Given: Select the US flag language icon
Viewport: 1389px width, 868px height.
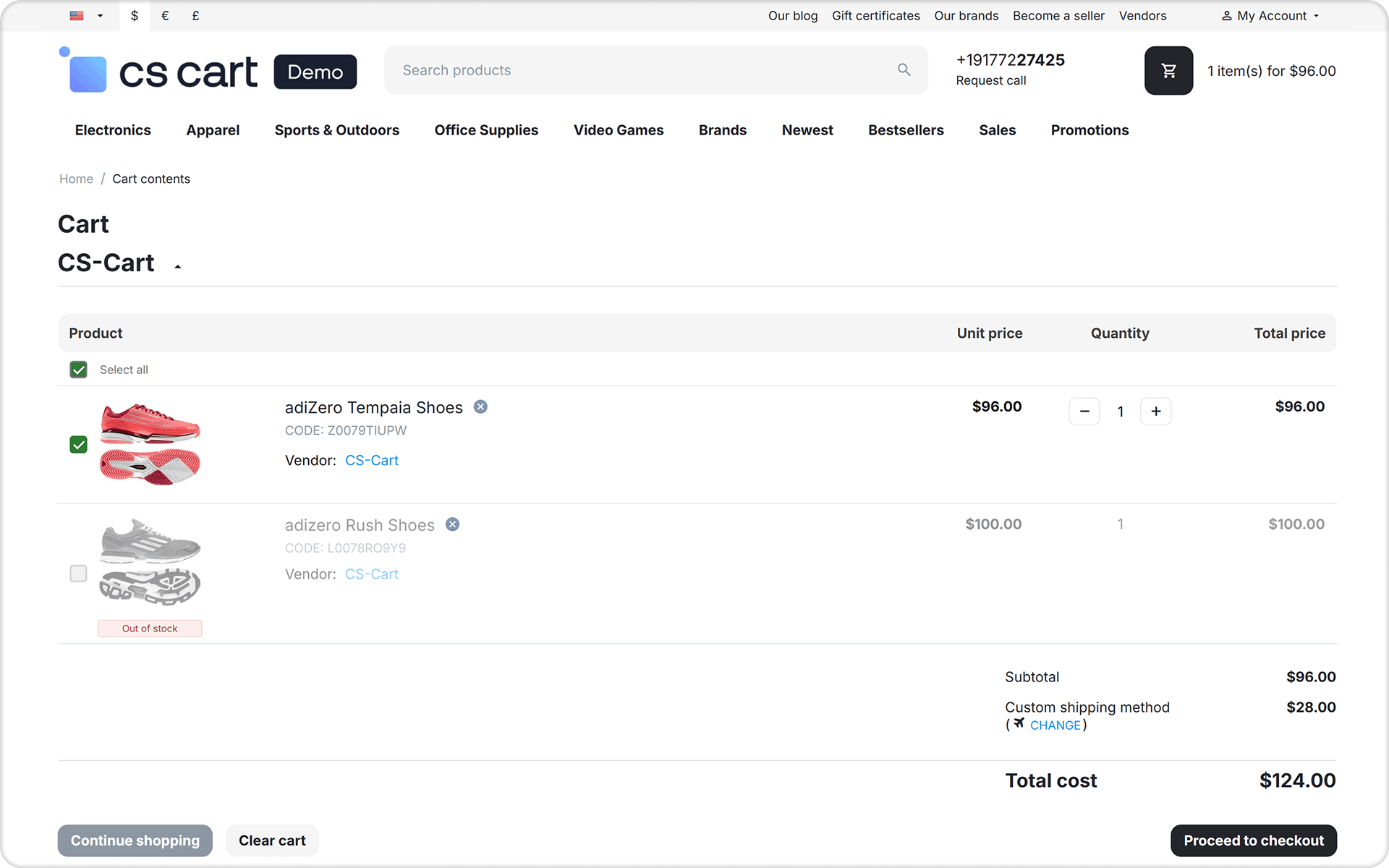Looking at the screenshot, I should [77, 15].
